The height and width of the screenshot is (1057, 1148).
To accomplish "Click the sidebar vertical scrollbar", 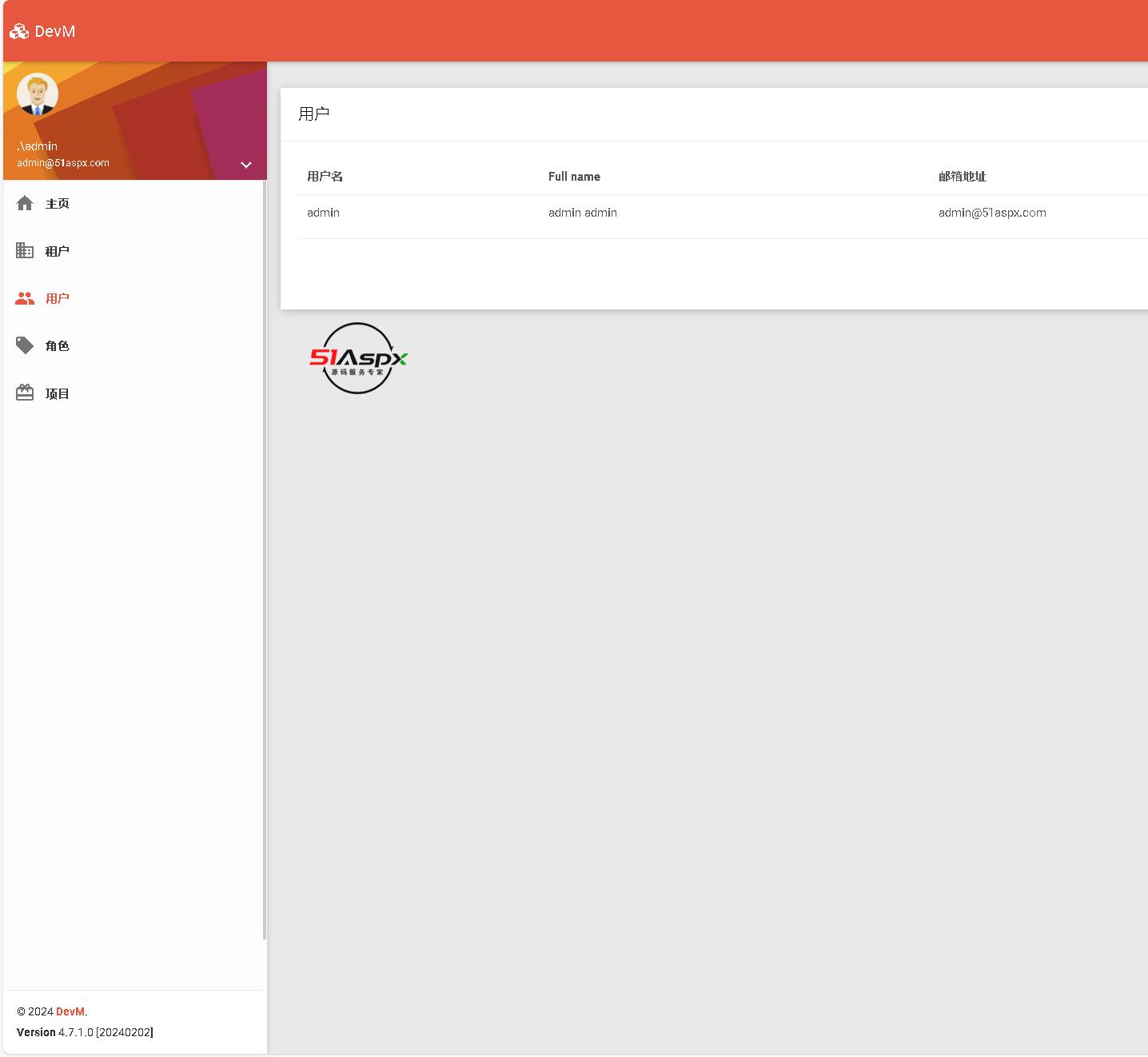I will (x=265, y=560).
